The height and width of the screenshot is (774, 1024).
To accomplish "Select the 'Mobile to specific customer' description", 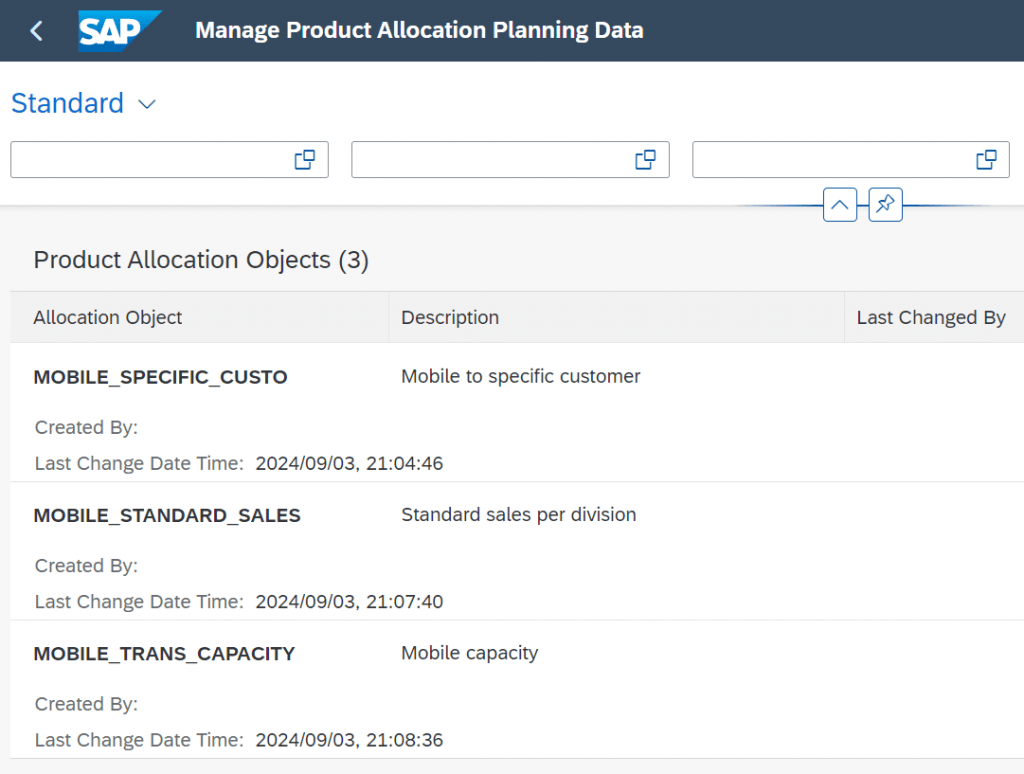I will coord(520,376).
